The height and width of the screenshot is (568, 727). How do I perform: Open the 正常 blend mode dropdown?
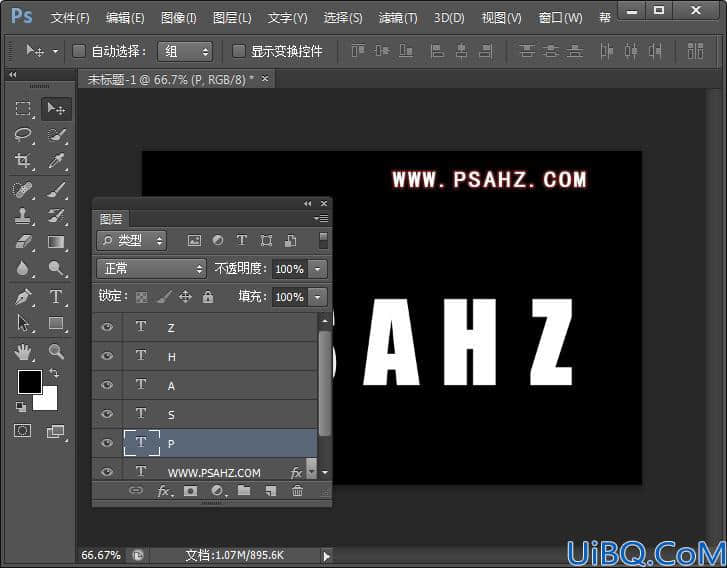tap(151, 268)
